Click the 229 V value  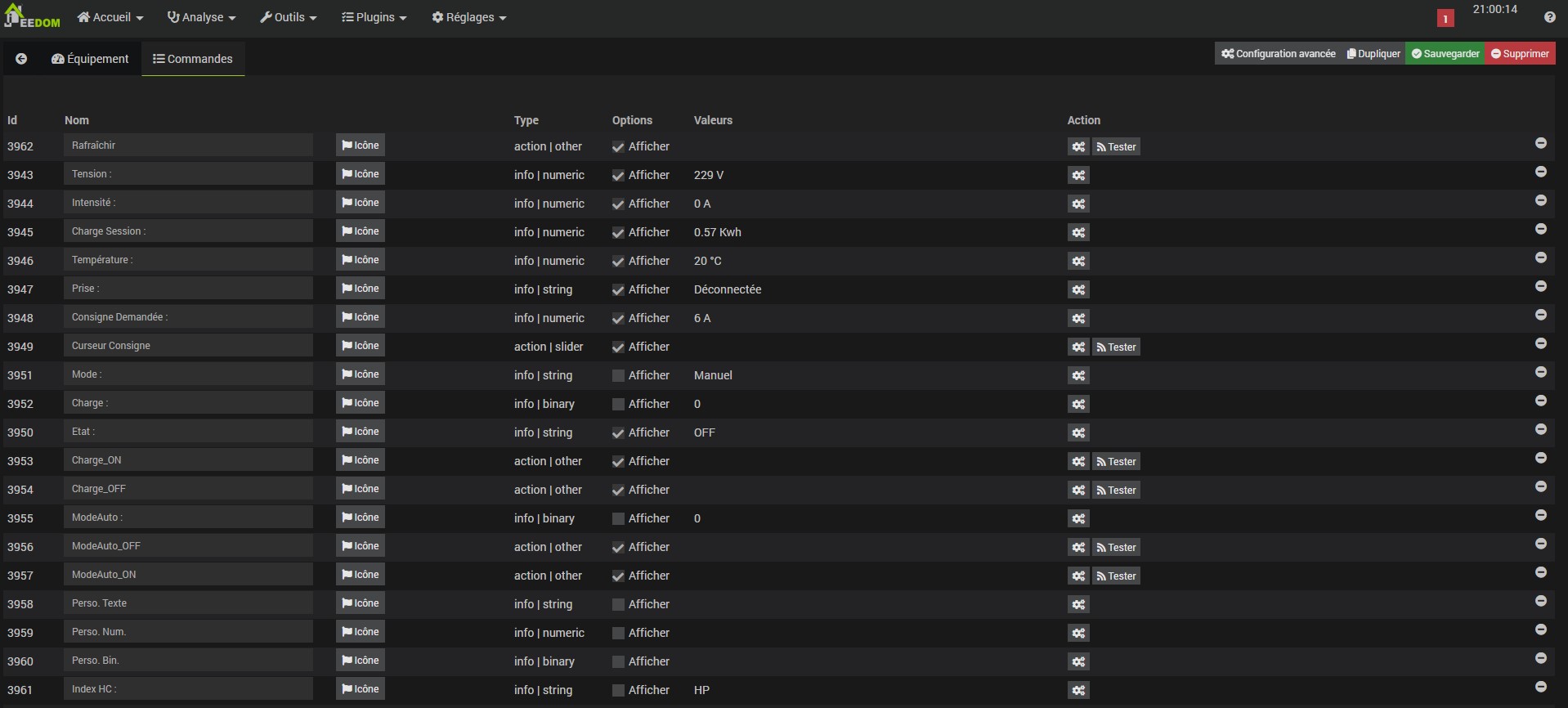coord(709,175)
